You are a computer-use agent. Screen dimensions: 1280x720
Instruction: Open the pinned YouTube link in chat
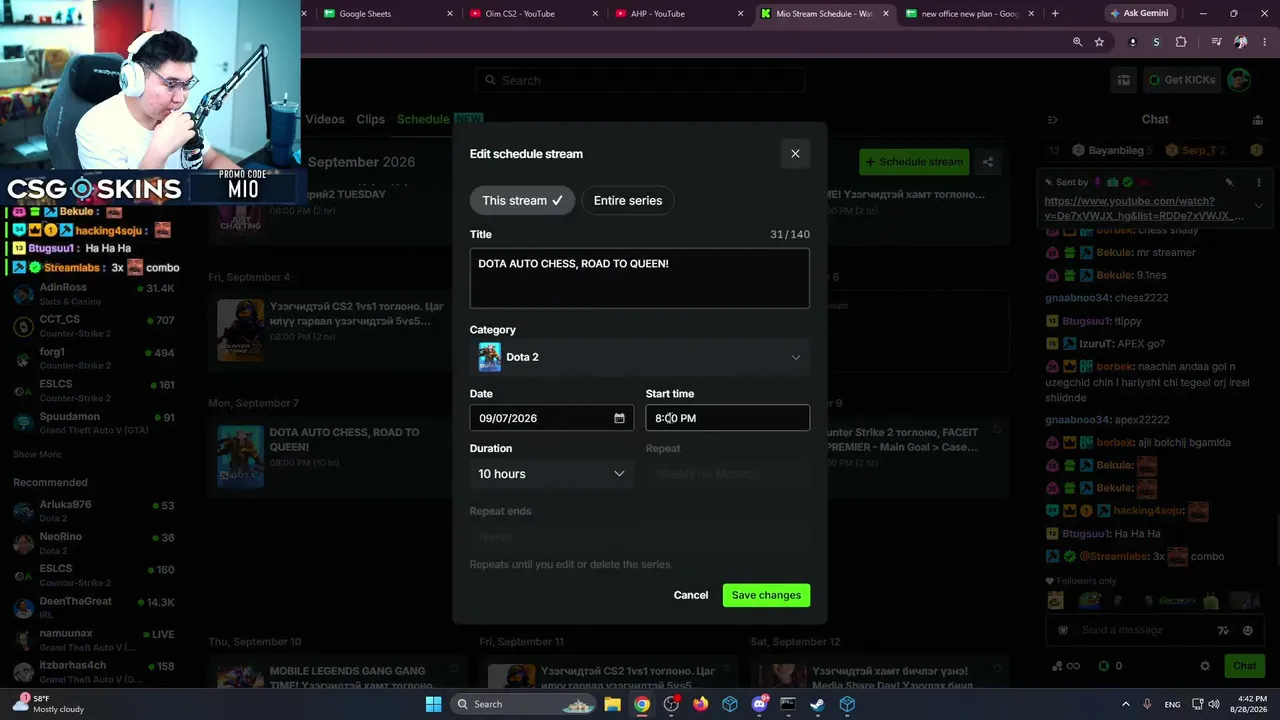pos(1144,208)
